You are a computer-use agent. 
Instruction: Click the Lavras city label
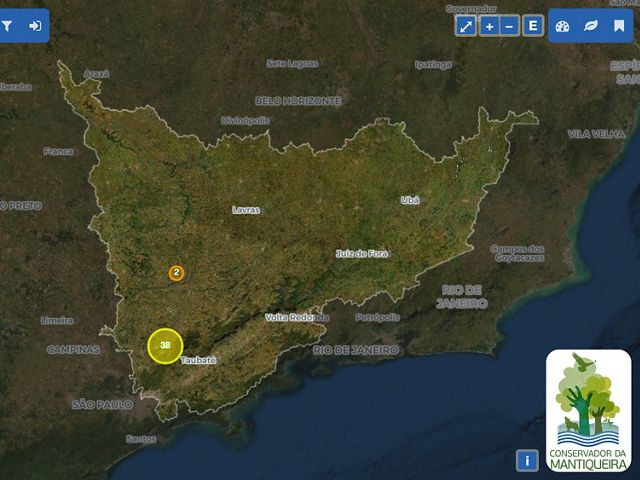[x=246, y=210]
